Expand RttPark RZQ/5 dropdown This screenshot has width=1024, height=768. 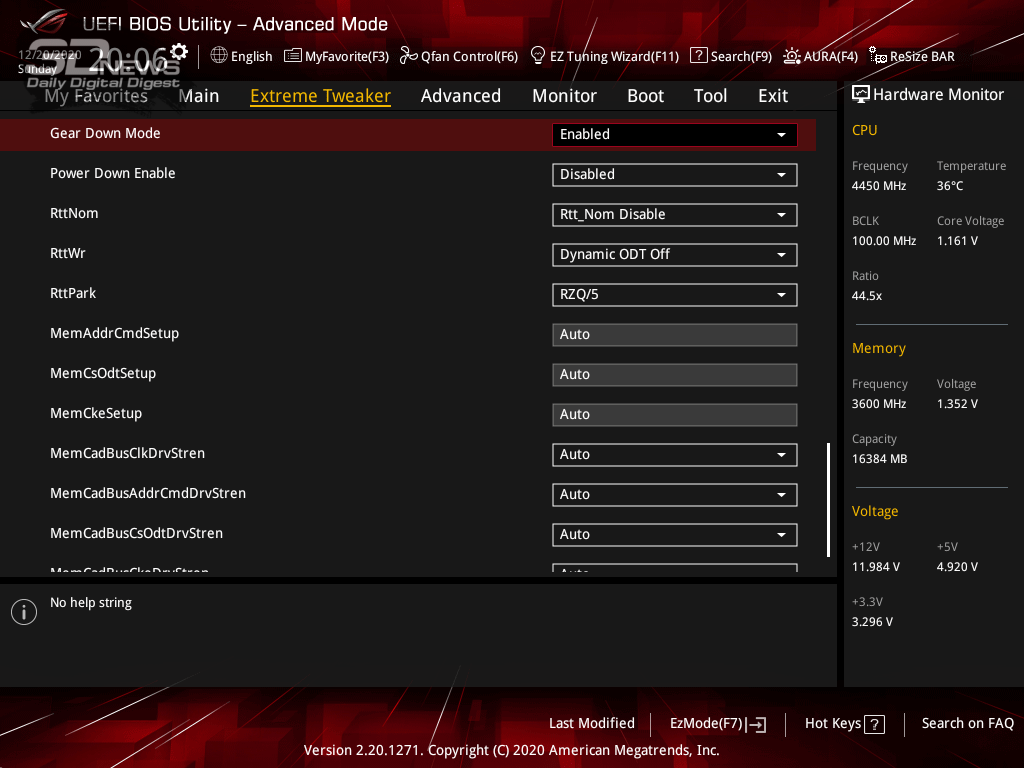pos(675,295)
